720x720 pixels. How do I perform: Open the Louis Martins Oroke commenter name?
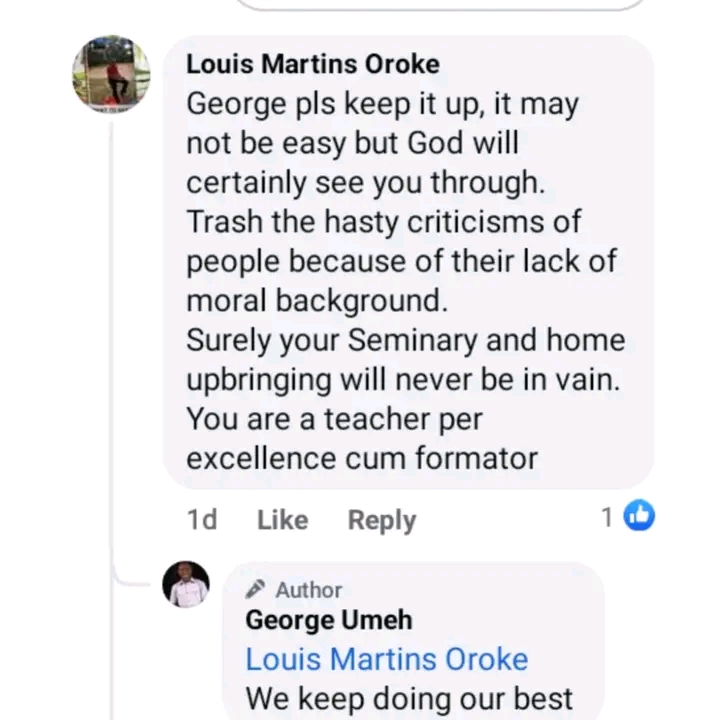point(312,64)
